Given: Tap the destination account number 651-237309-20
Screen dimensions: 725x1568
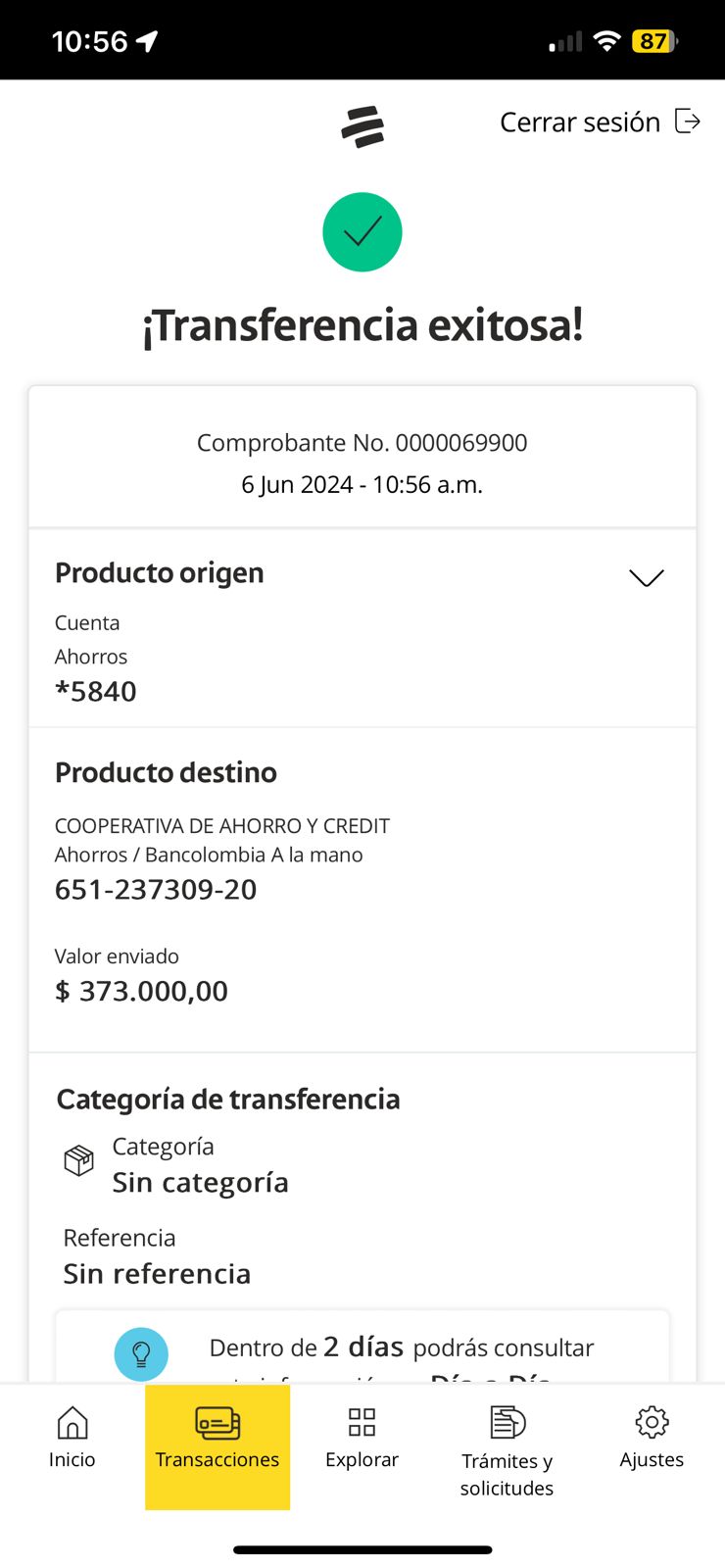Looking at the screenshot, I should (x=156, y=890).
